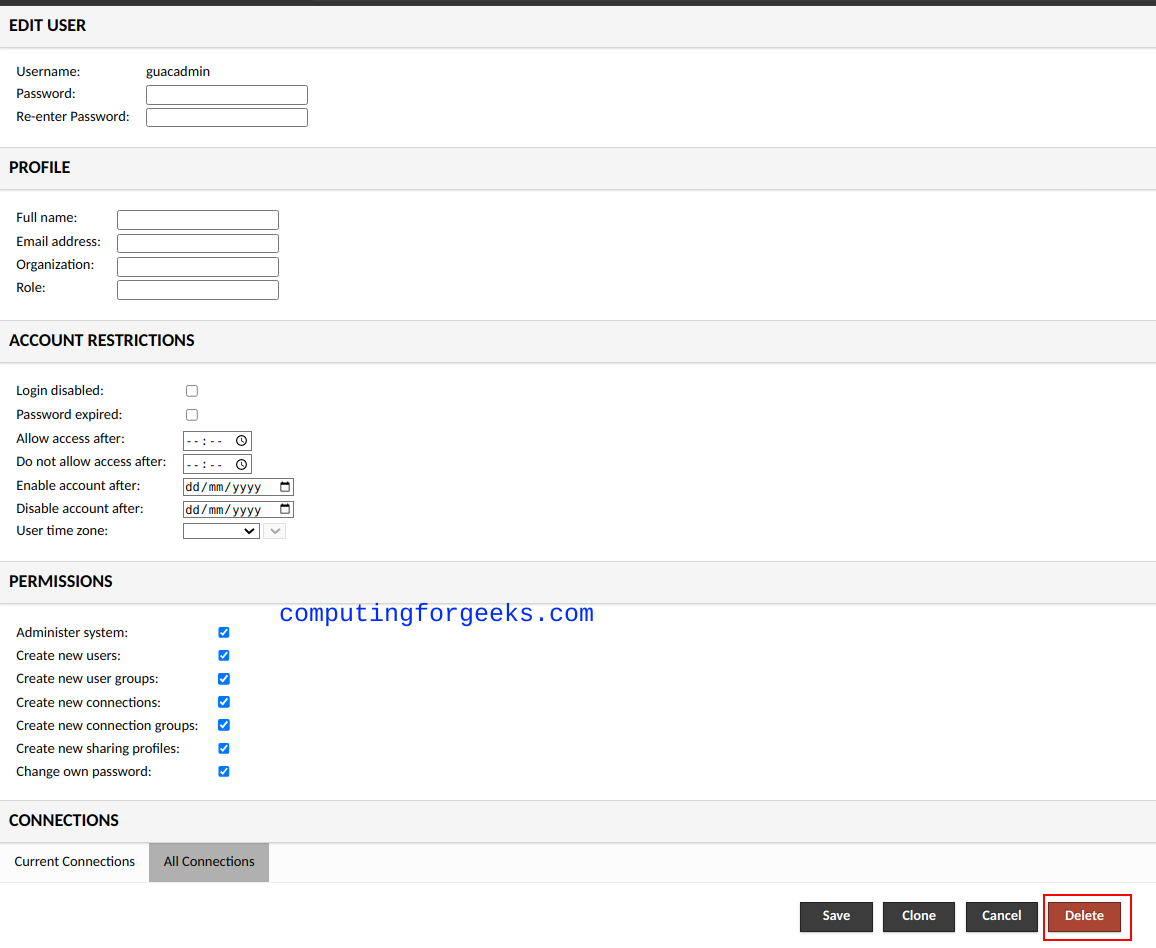Focus the Password input field
The width and height of the screenshot is (1156, 948).
pyautogui.click(x=227, y=95)
